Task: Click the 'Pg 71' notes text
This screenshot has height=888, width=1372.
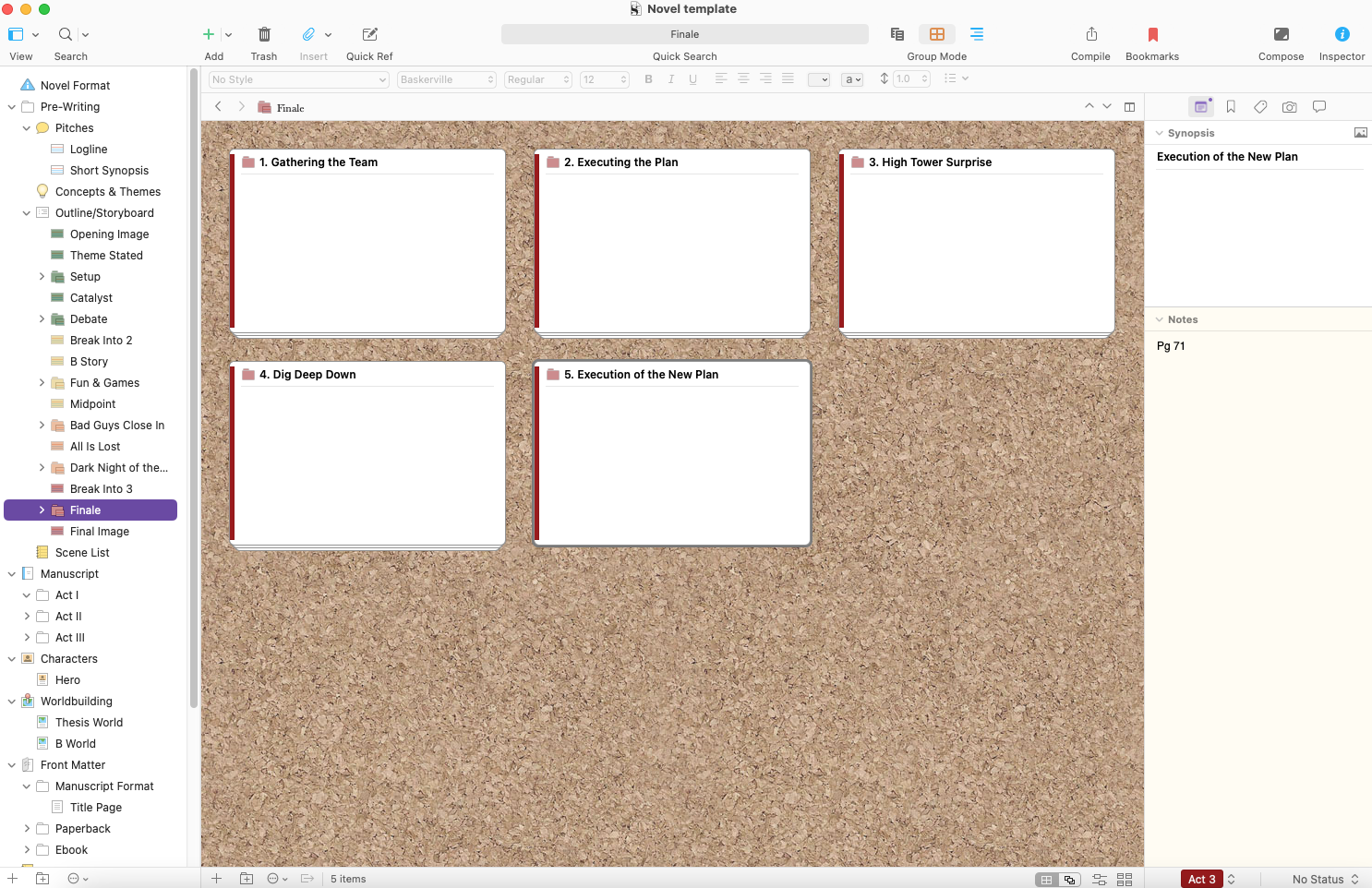Action: point(1171,346)
